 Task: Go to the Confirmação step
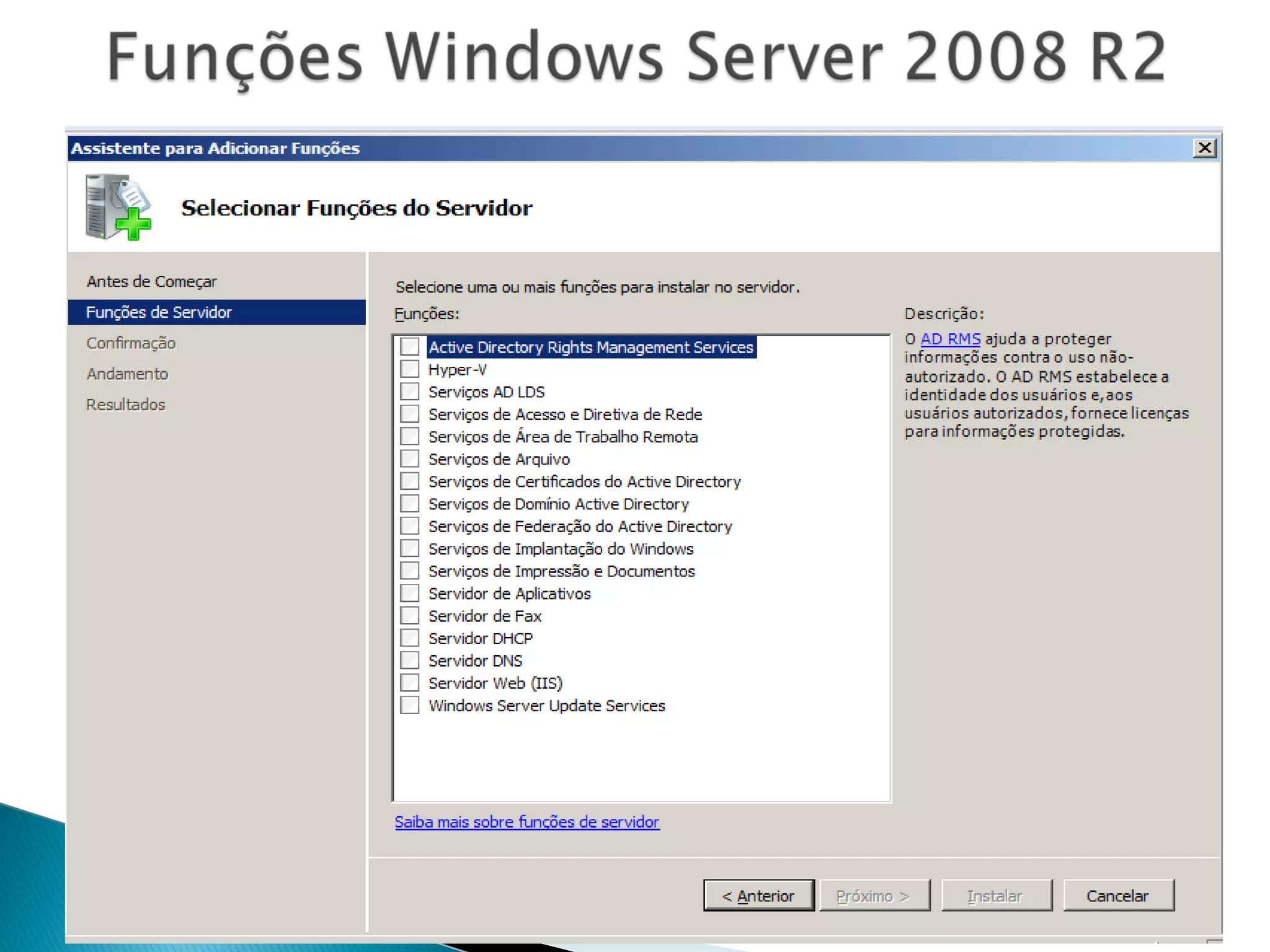point(131,343)
